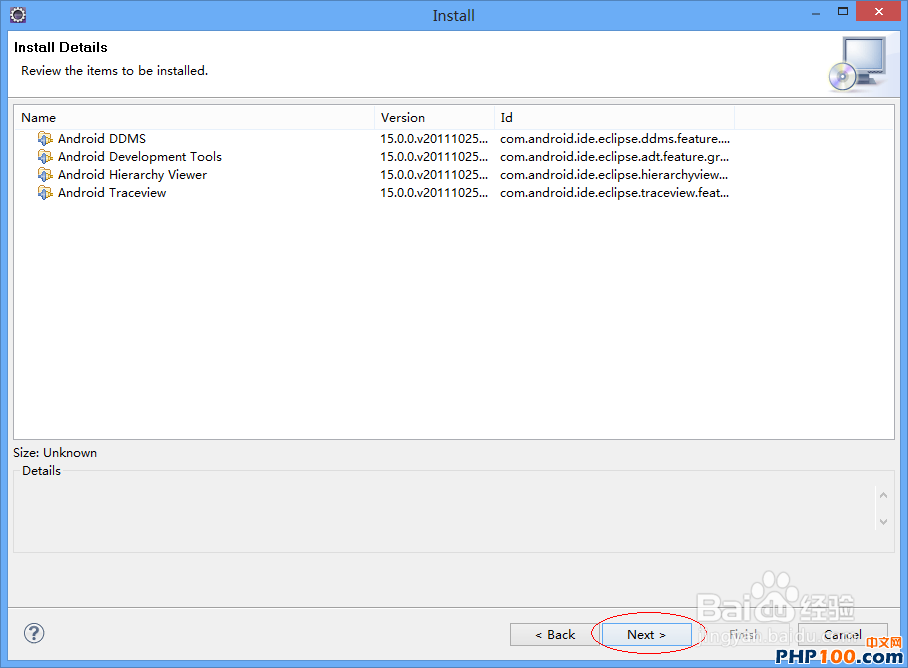Viewport: 908px width, 668px height.
Task: Click the version cell of Android Hierarchy Viewer
Action: pos(434,174)
